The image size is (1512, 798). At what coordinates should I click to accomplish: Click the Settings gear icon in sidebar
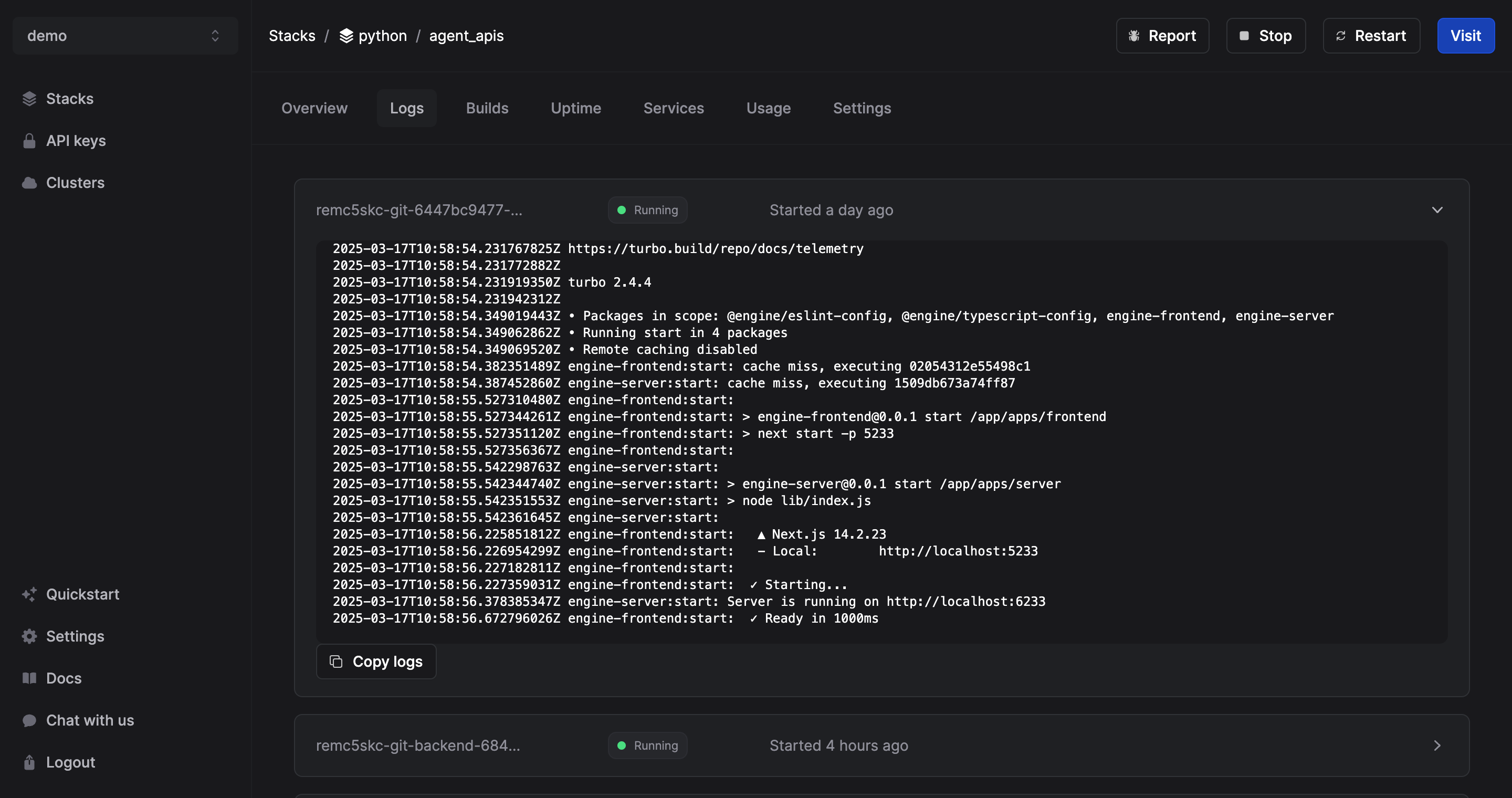(x=29, y=637)
